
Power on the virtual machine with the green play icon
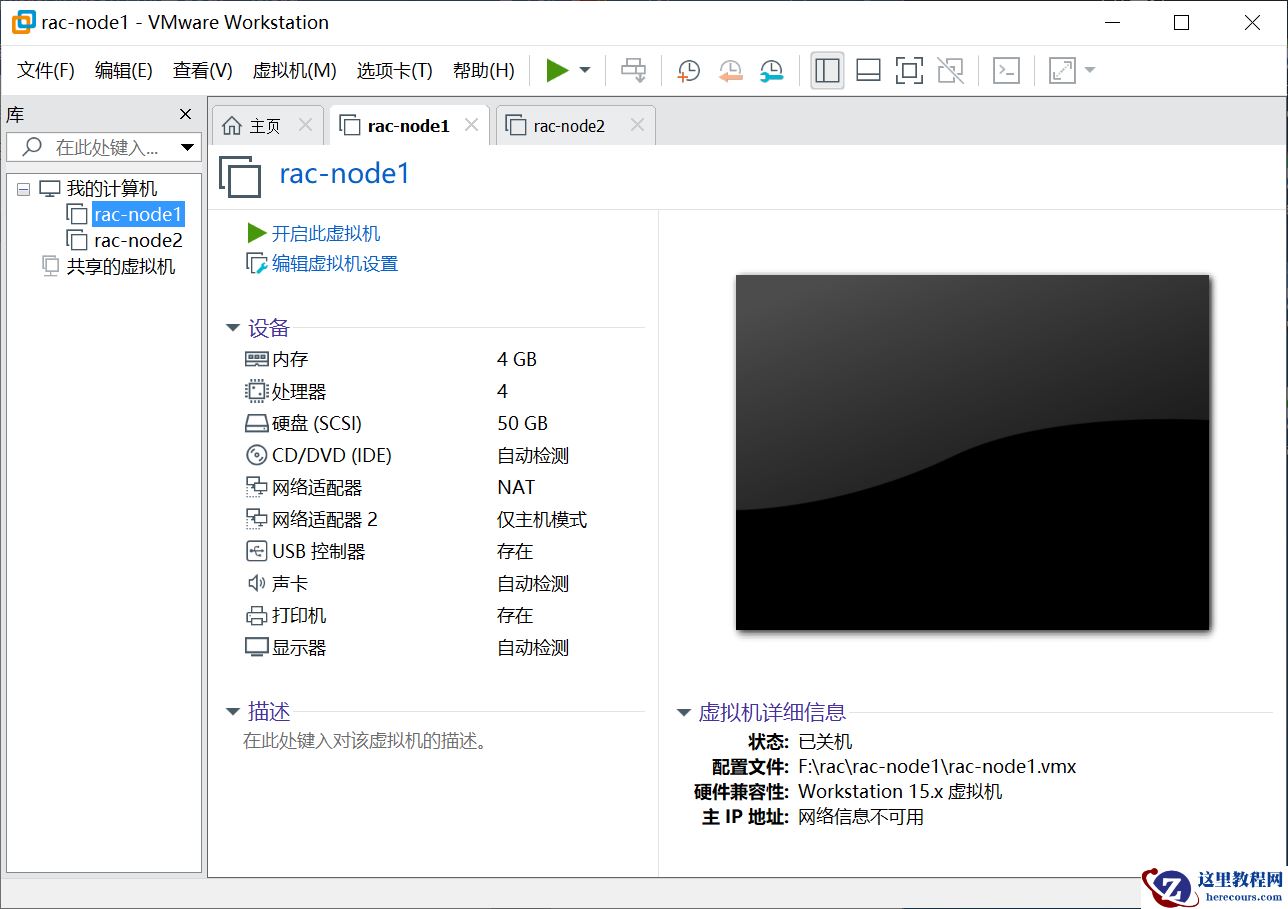(x=558, y=70)
